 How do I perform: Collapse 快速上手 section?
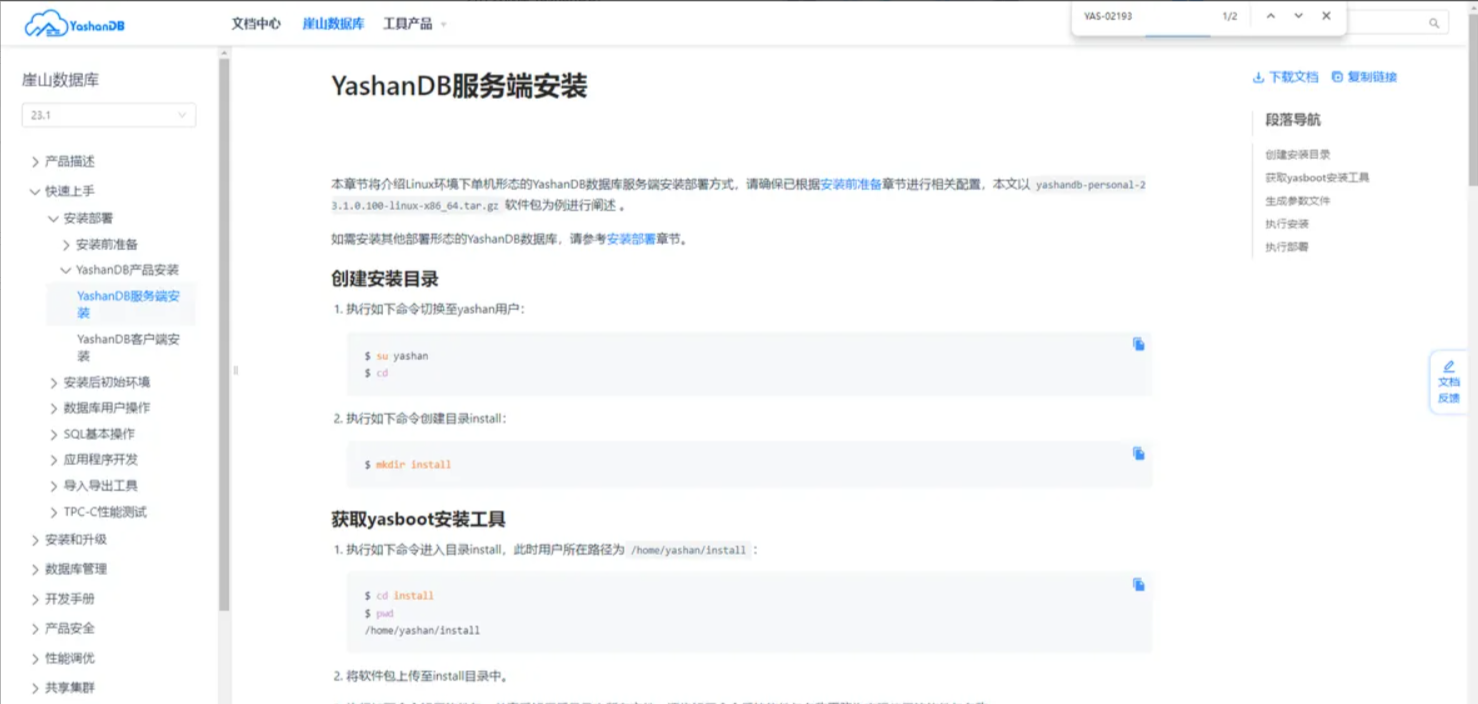pyautogui.click(x=36, y=191)
